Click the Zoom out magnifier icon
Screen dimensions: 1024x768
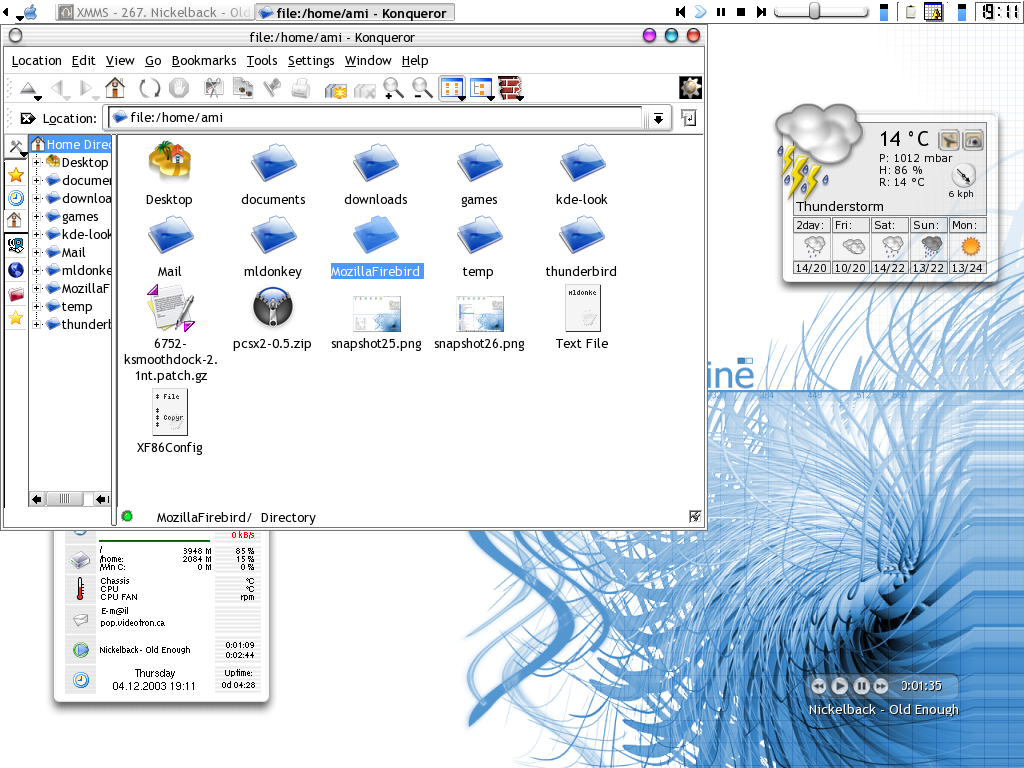(422, 88)
